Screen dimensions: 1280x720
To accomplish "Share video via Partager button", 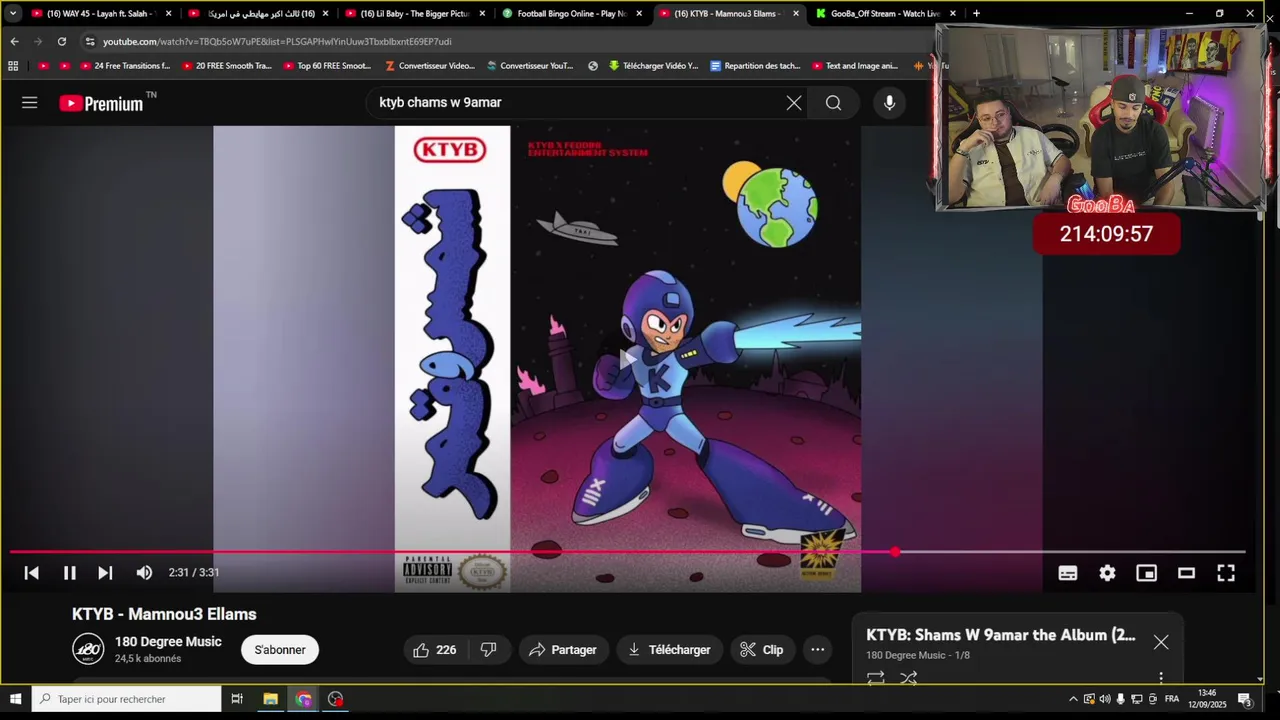I will tap(563, 650).
